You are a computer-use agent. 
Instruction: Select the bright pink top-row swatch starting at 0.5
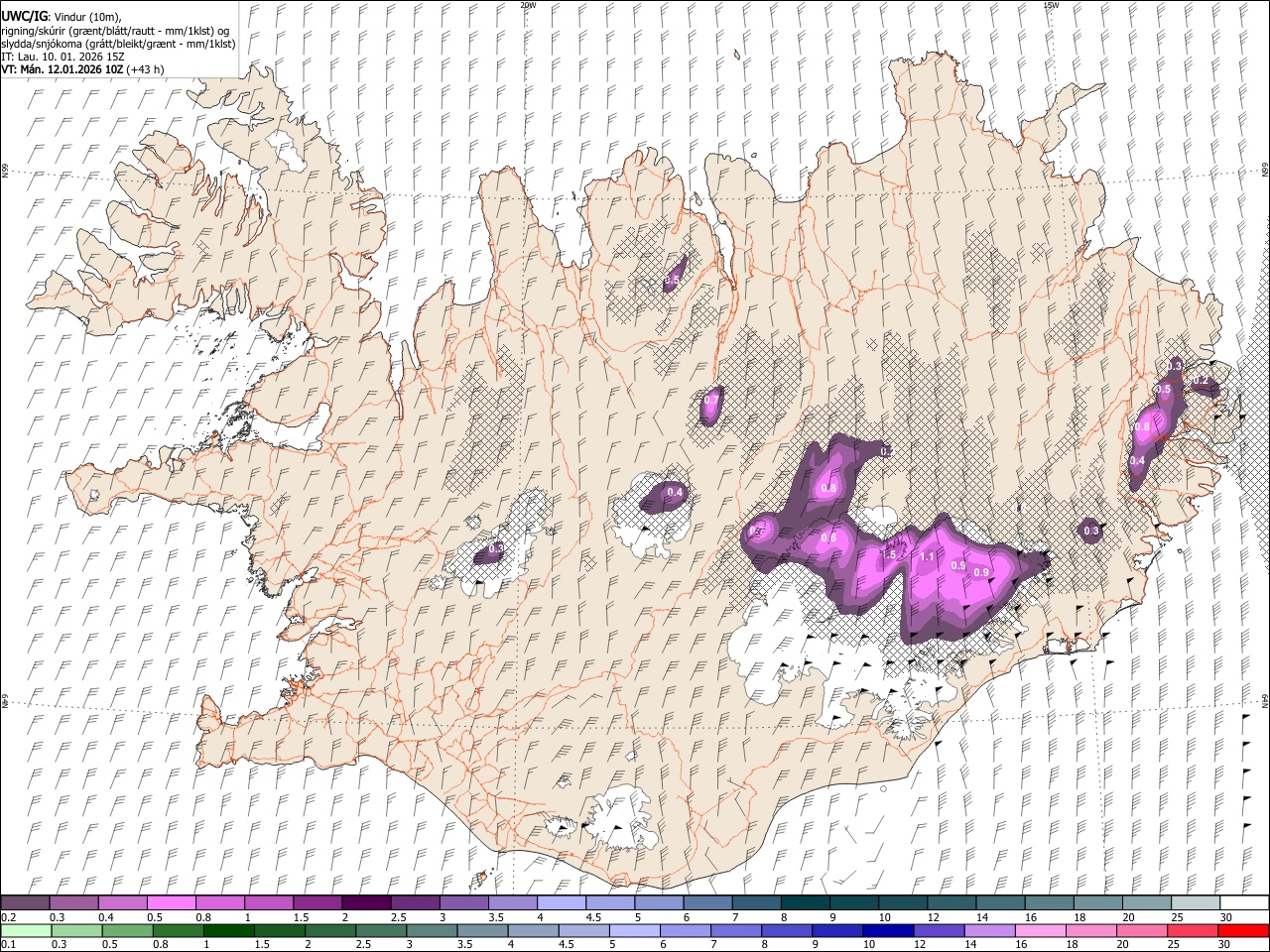(171, 903)
